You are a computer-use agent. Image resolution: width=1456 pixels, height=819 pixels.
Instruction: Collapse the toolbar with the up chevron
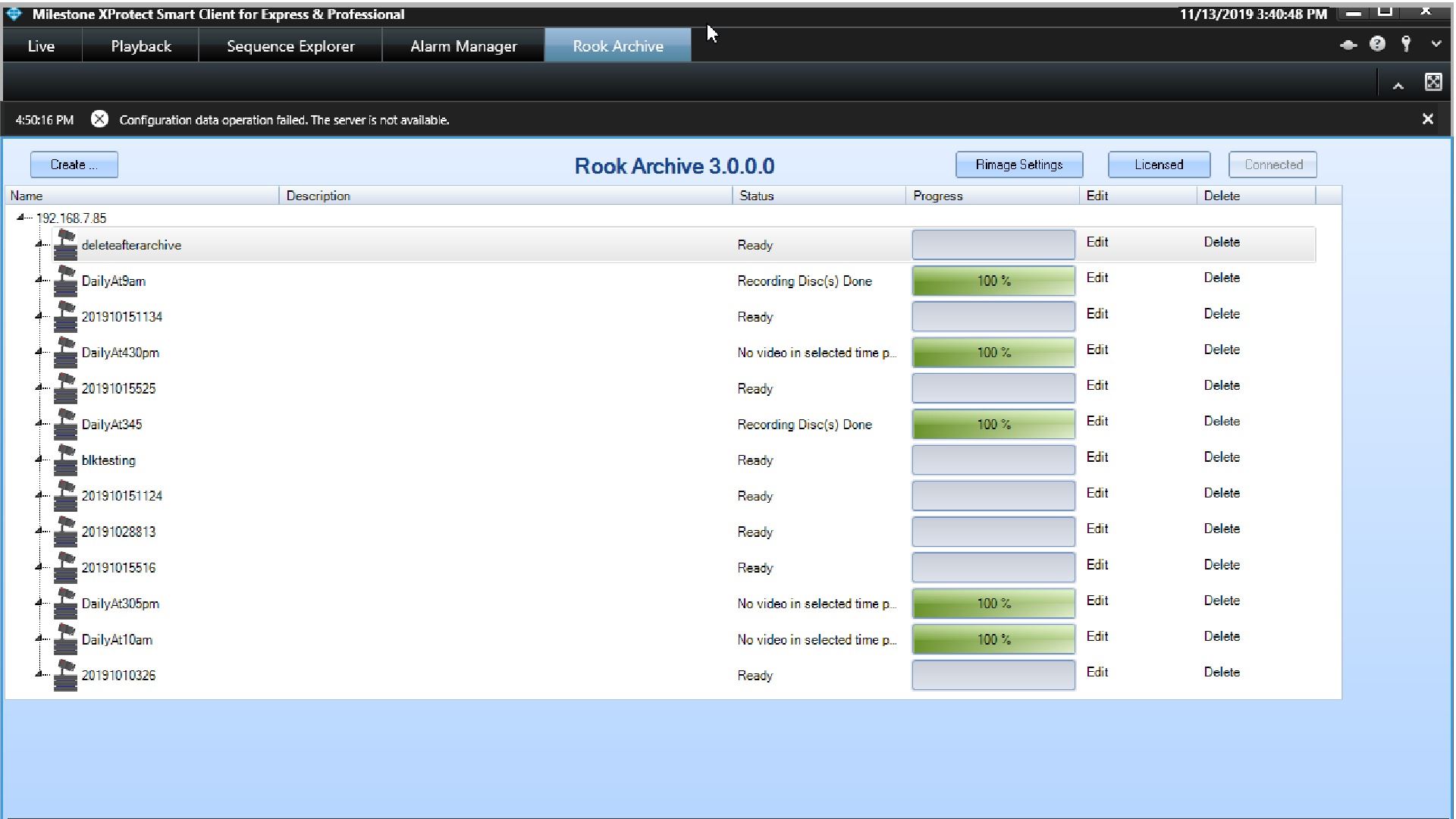tap(1398, 86)
